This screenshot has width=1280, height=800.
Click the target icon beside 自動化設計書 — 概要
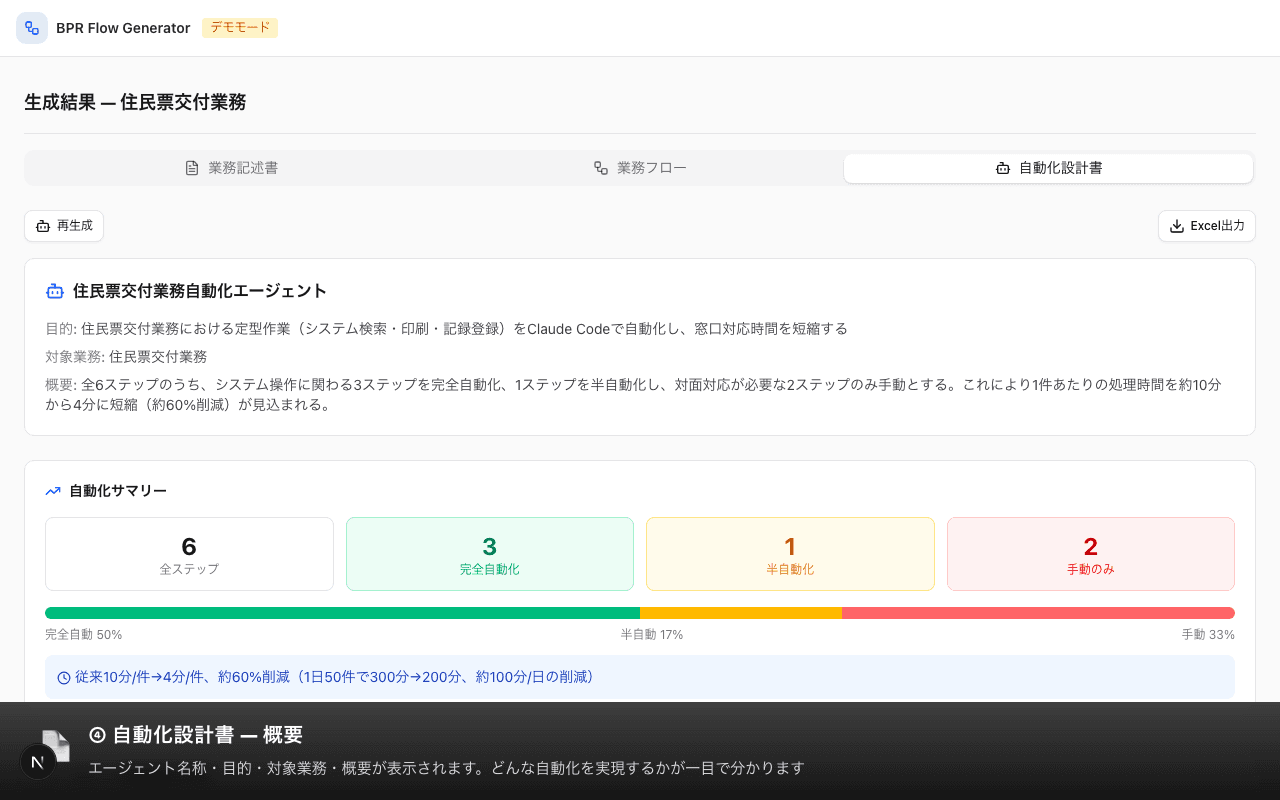point(96,735)
